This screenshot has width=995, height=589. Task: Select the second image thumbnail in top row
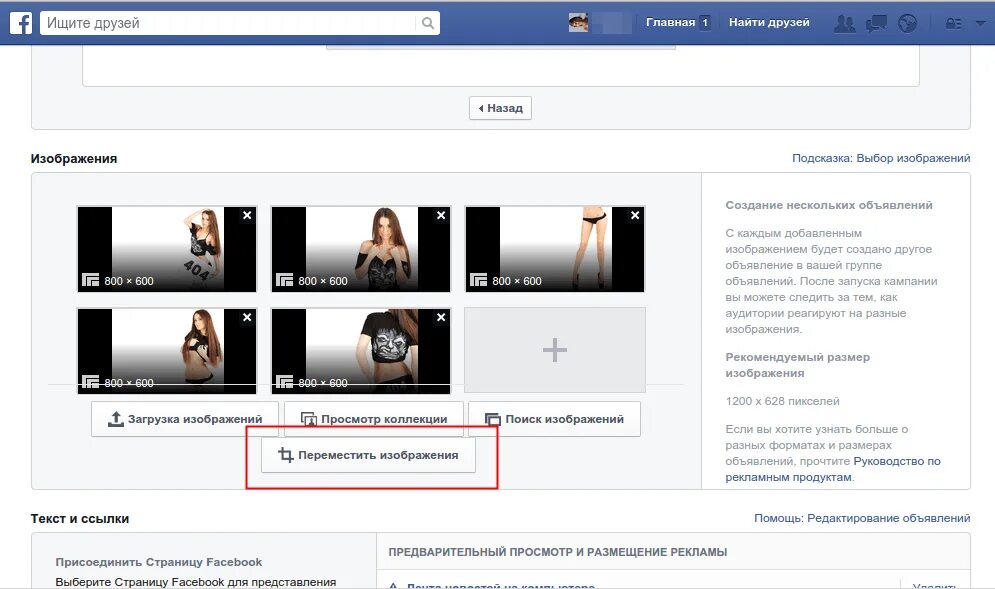pos(360,249)
